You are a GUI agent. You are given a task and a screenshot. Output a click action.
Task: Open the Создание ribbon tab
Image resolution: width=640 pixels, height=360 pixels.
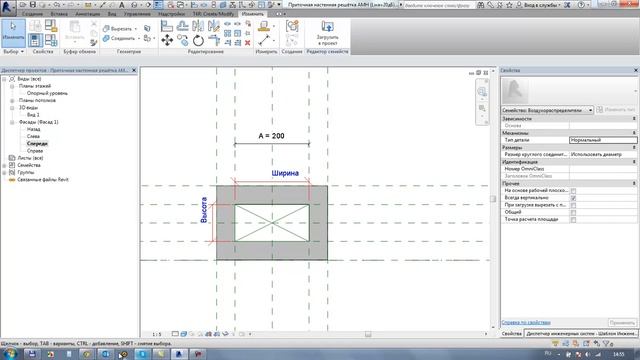point(32,14)
